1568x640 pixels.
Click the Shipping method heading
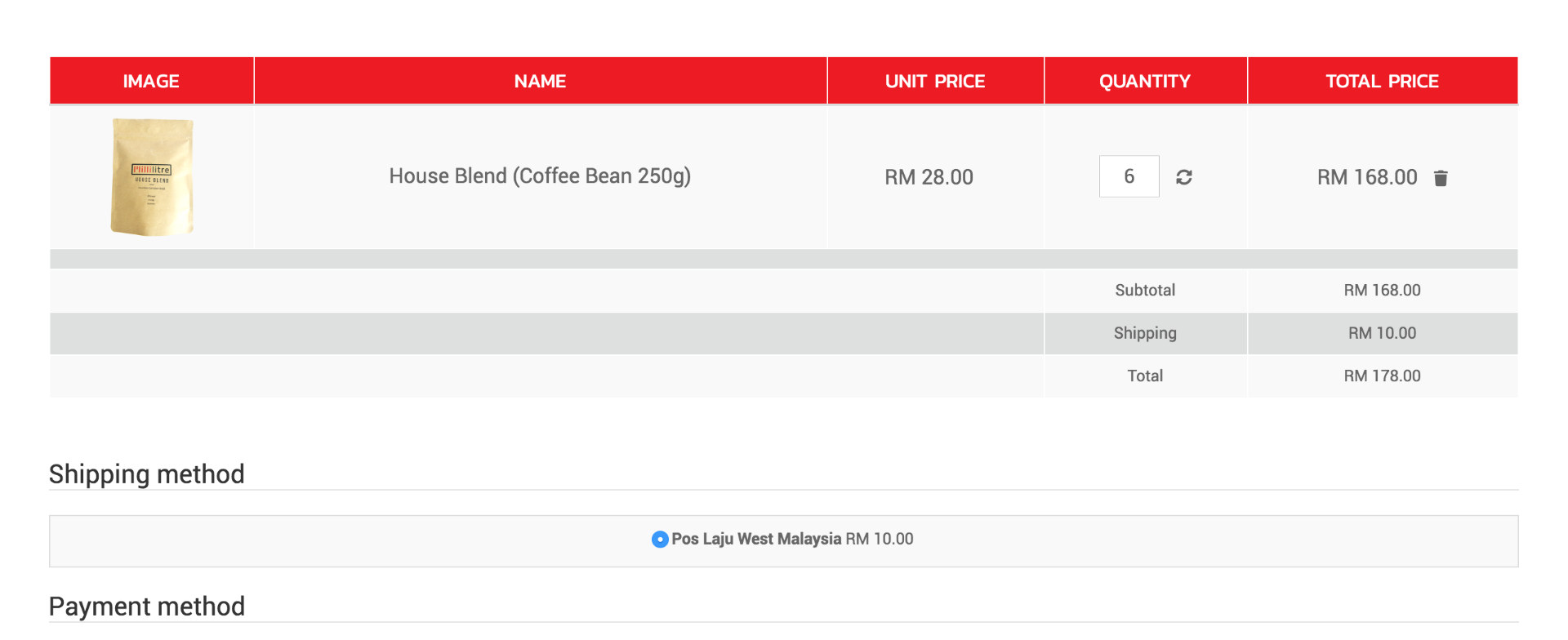(147, 474)
